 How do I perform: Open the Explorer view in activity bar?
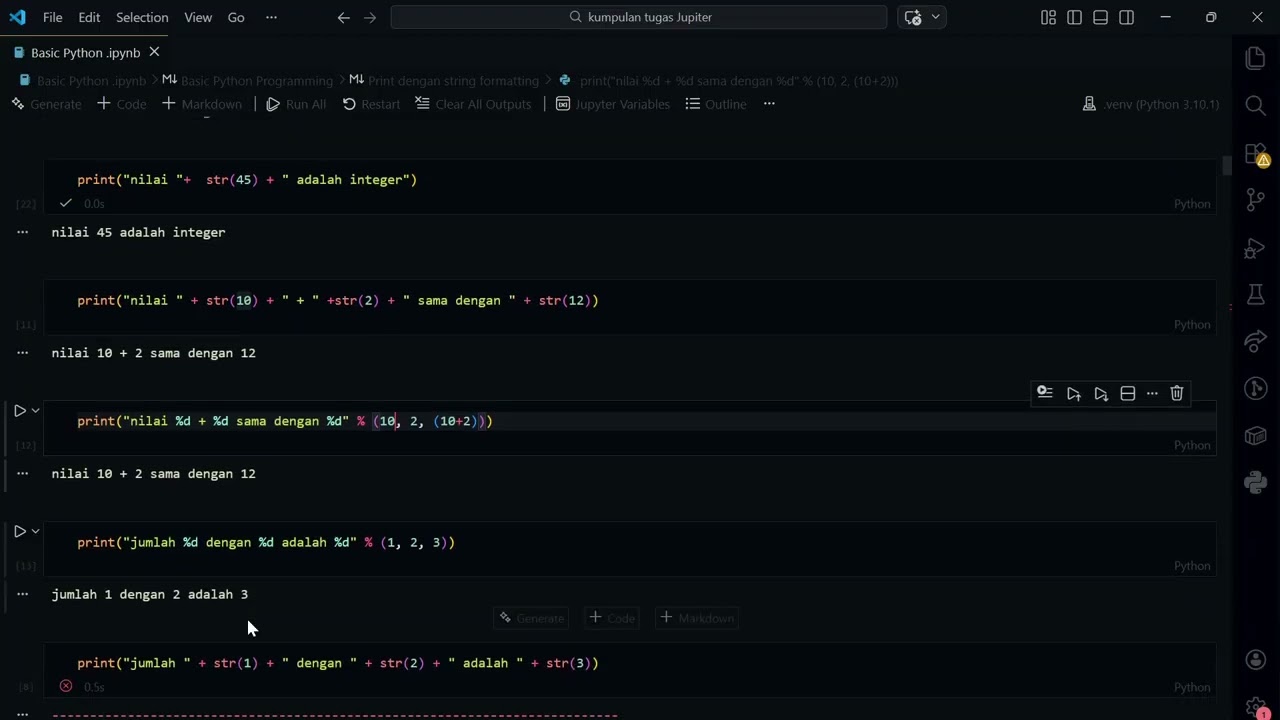1255,58
